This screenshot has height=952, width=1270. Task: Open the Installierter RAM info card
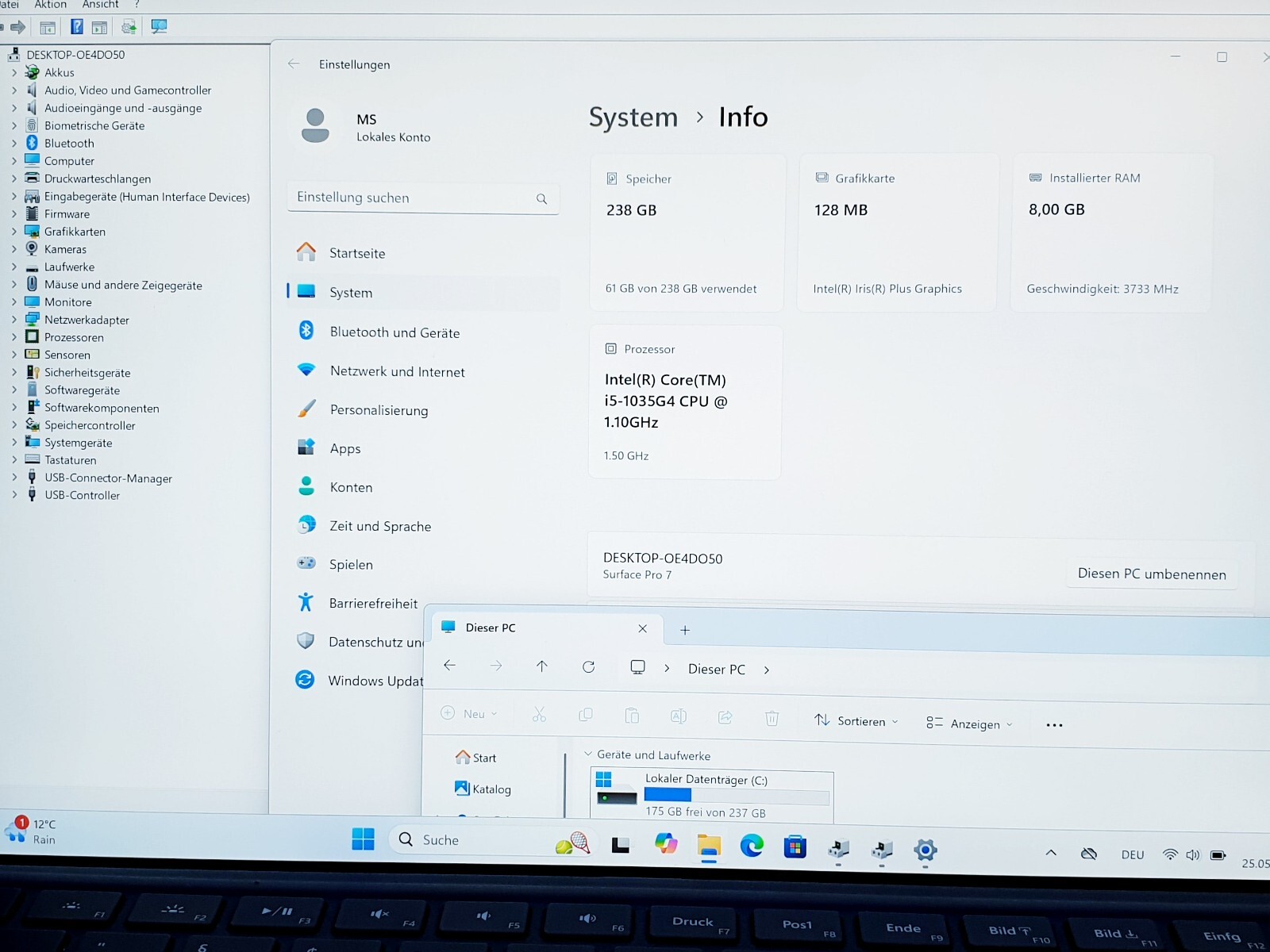1111,232
